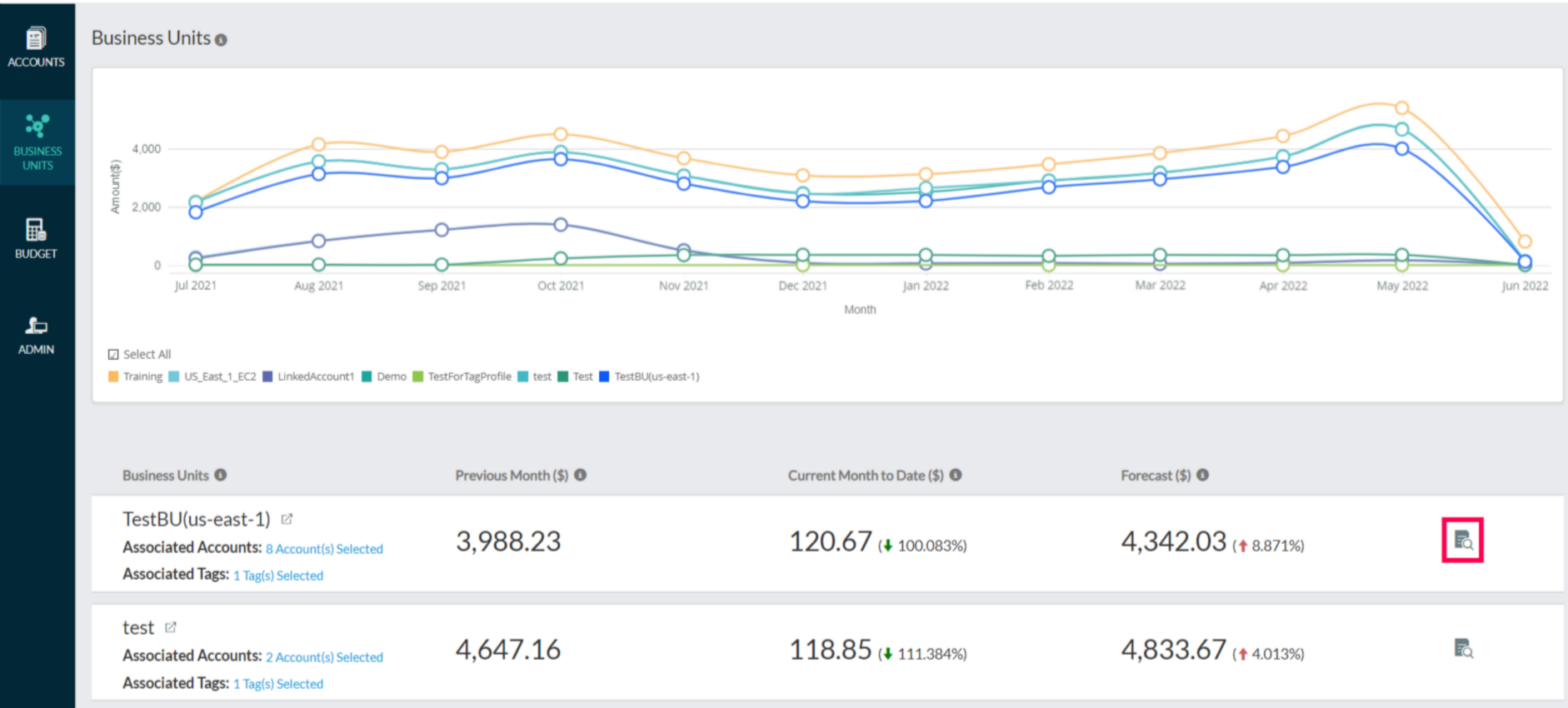Click forecast value 4,833.67
Viewport: 1568px width, 708px height.
[x=1174, y=651]
